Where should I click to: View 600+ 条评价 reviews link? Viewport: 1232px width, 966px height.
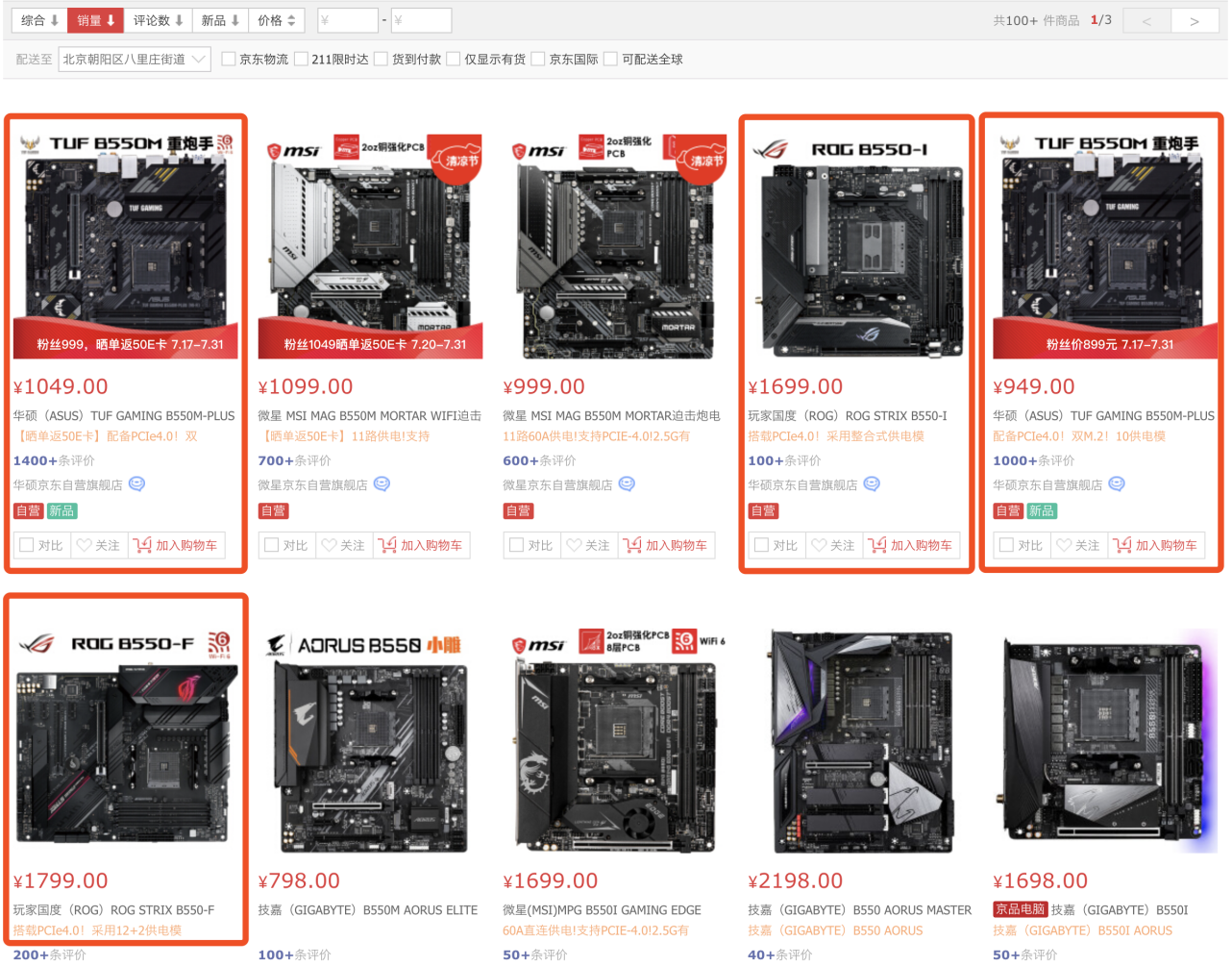(539, 461)
